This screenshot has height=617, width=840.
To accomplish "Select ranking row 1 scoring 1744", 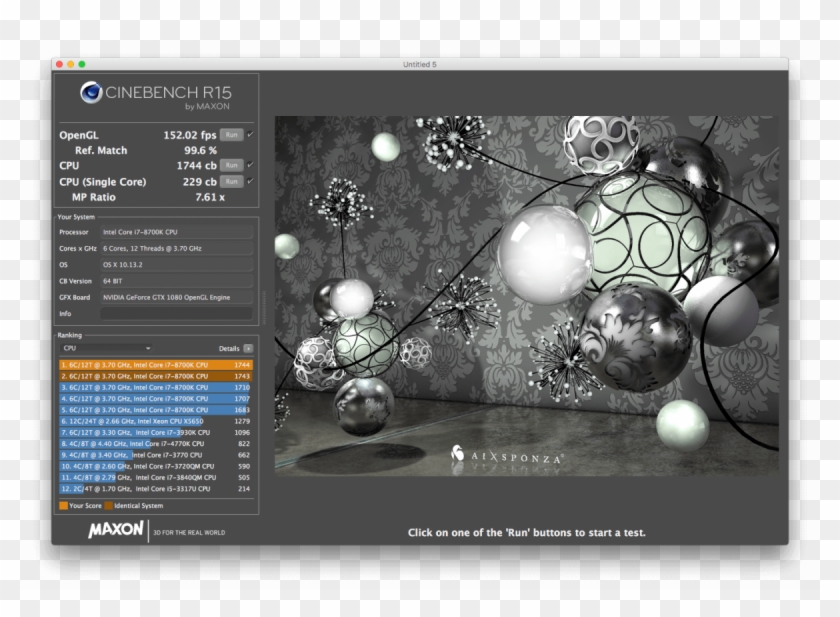I will 155,365.
